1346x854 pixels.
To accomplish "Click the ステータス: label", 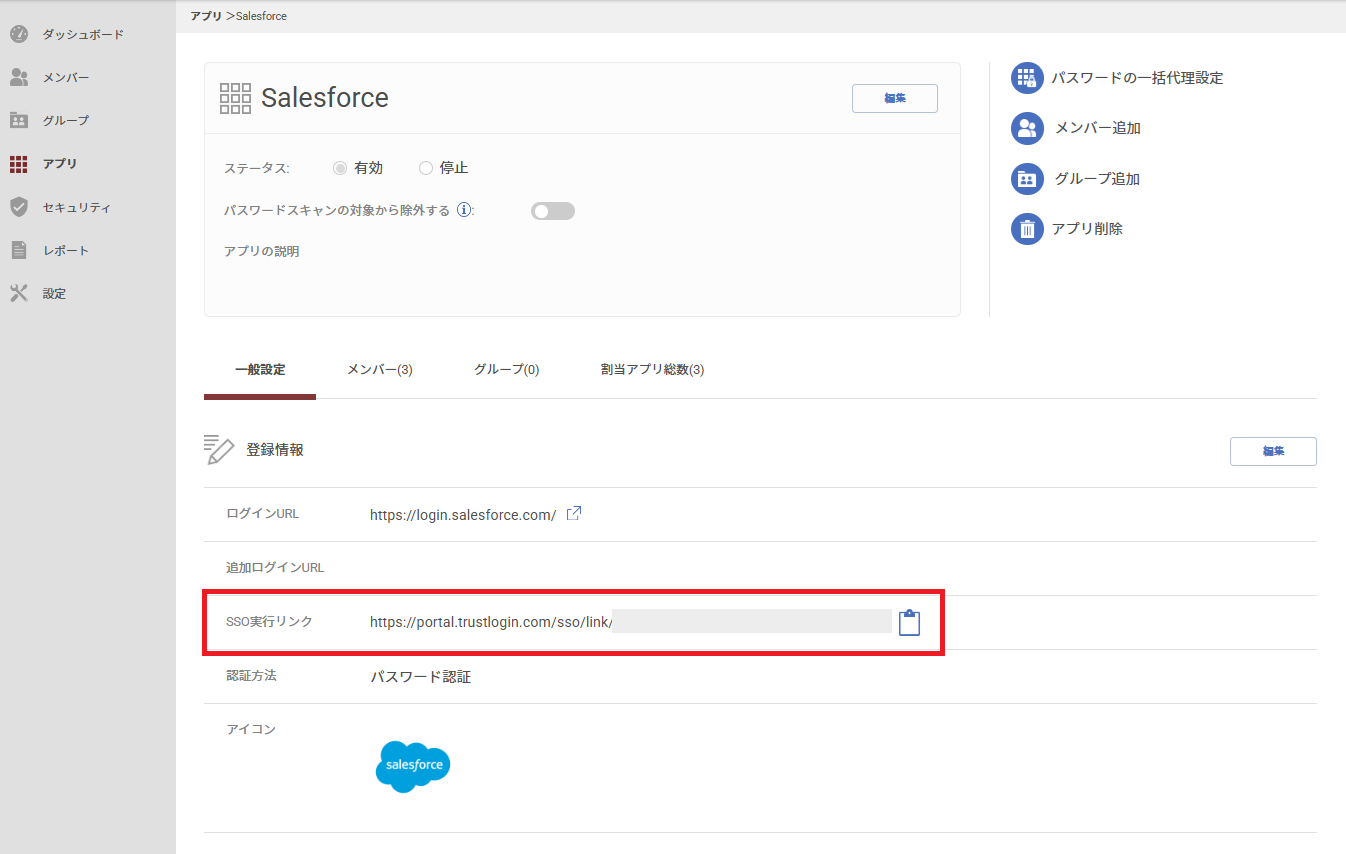I will pos(257,168).
